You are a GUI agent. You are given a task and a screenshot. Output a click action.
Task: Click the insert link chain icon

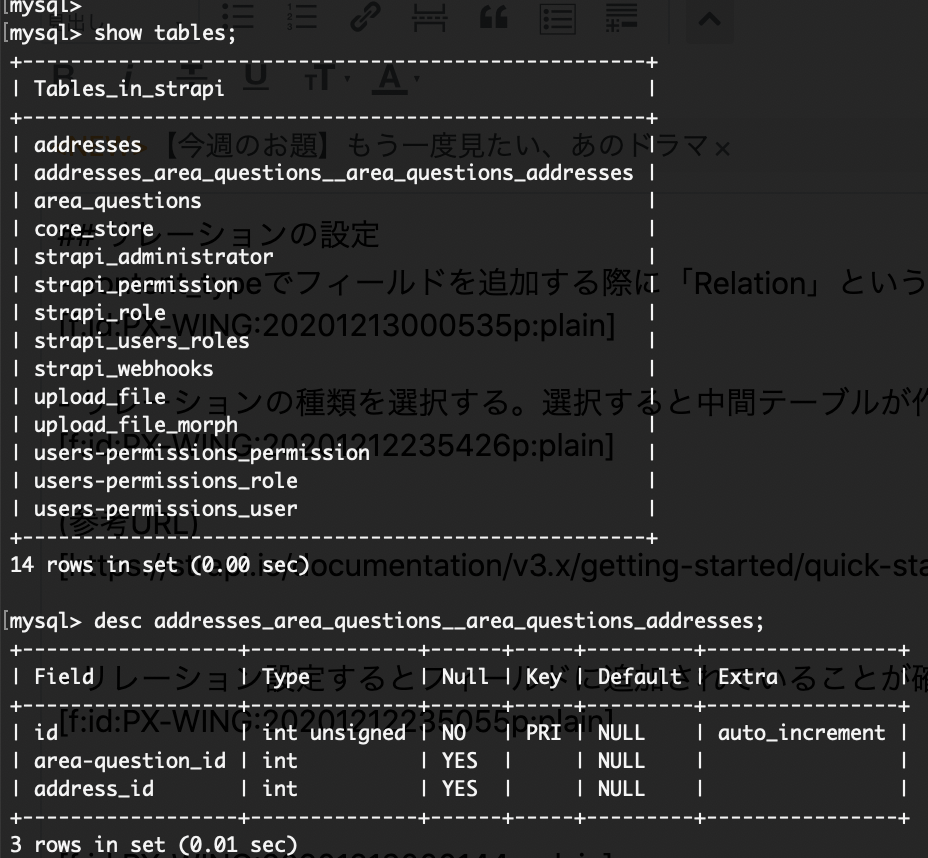tap(365, 17)
